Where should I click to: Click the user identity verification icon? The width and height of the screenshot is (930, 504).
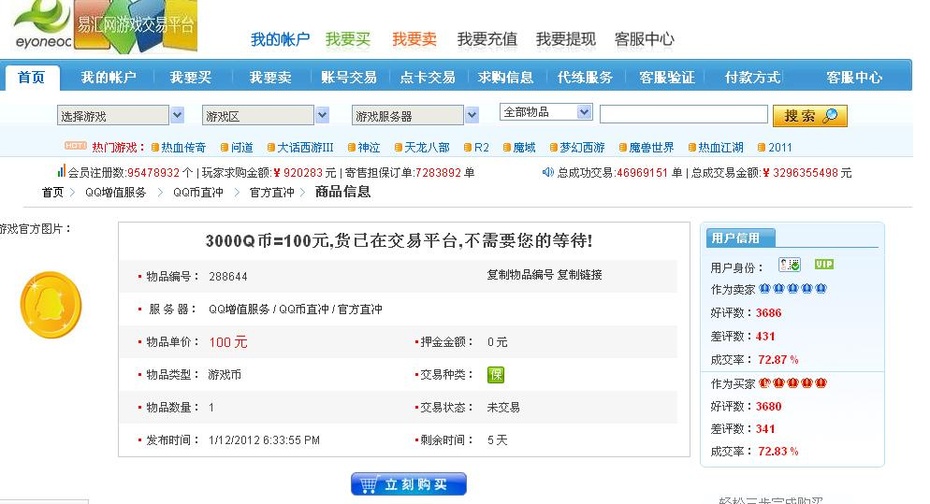tap(790, 265)
